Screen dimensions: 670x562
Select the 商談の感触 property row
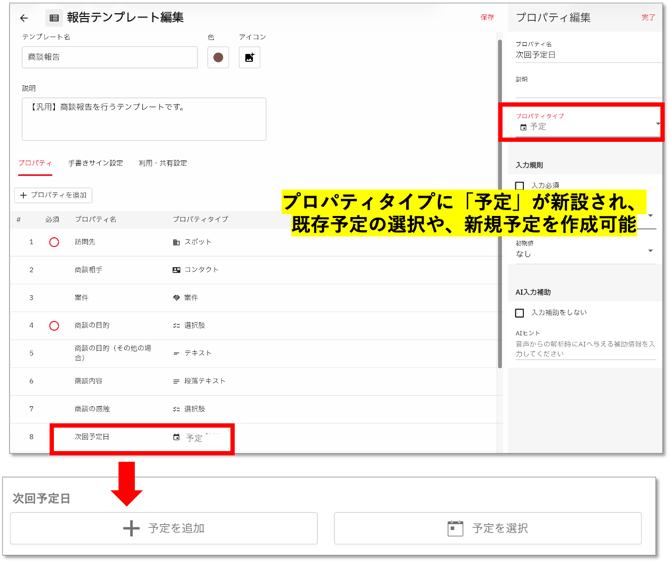[x=256, y=409]
